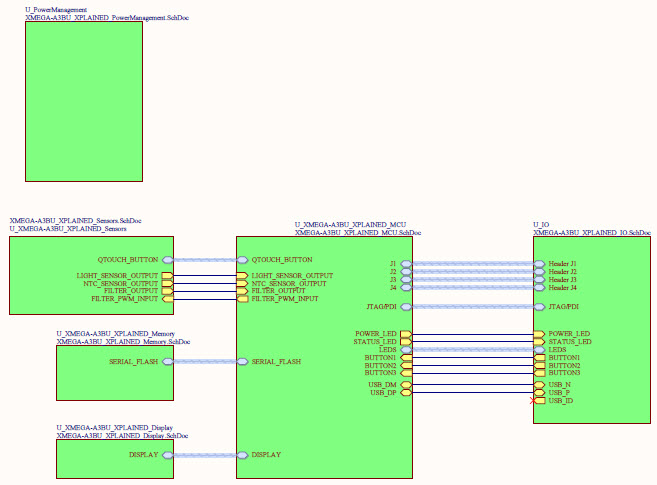
Task: Click the STATUS_LED port symbol on IO sheet
Action: [539, 342]
